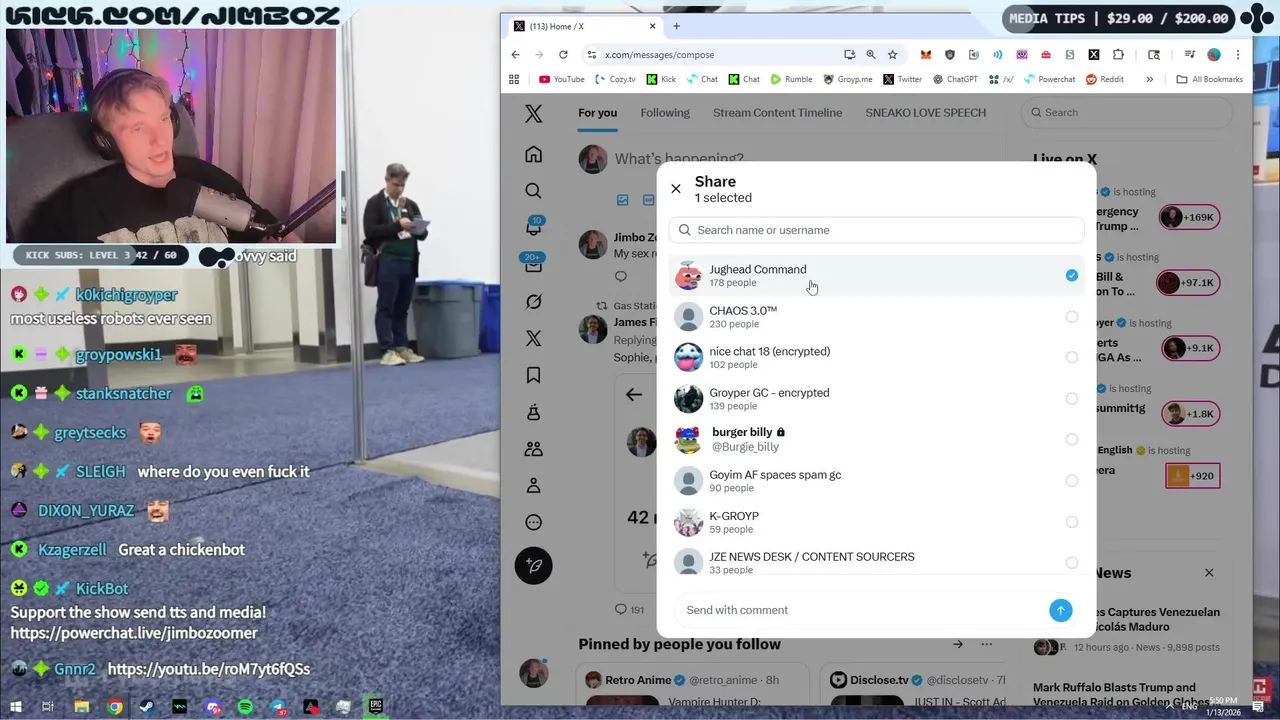Open Profile icon in X sidebar

(x=533, y=486)
